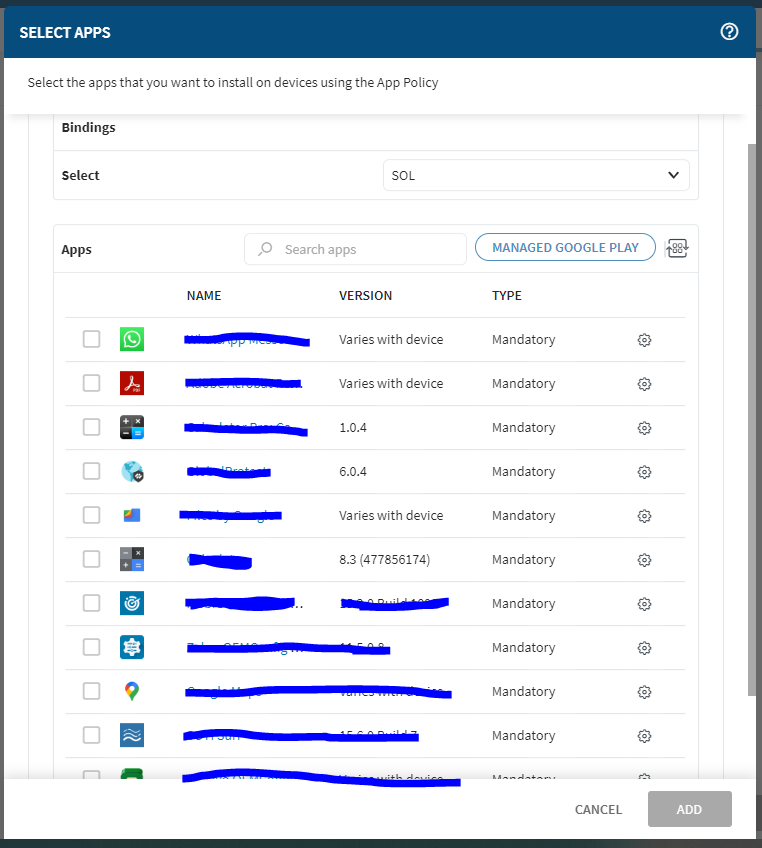Check the box beside Google Maps
Viewport: 762px width, 848px height.
(x=92, y=691)
